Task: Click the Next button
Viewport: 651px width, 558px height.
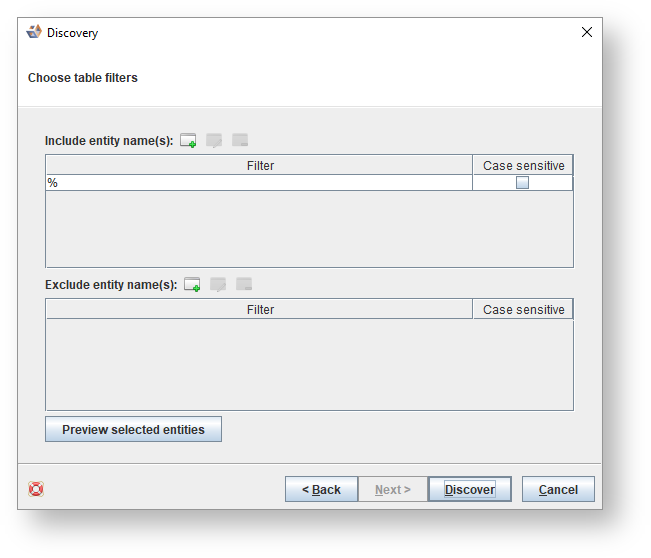Action: (393, 489)
